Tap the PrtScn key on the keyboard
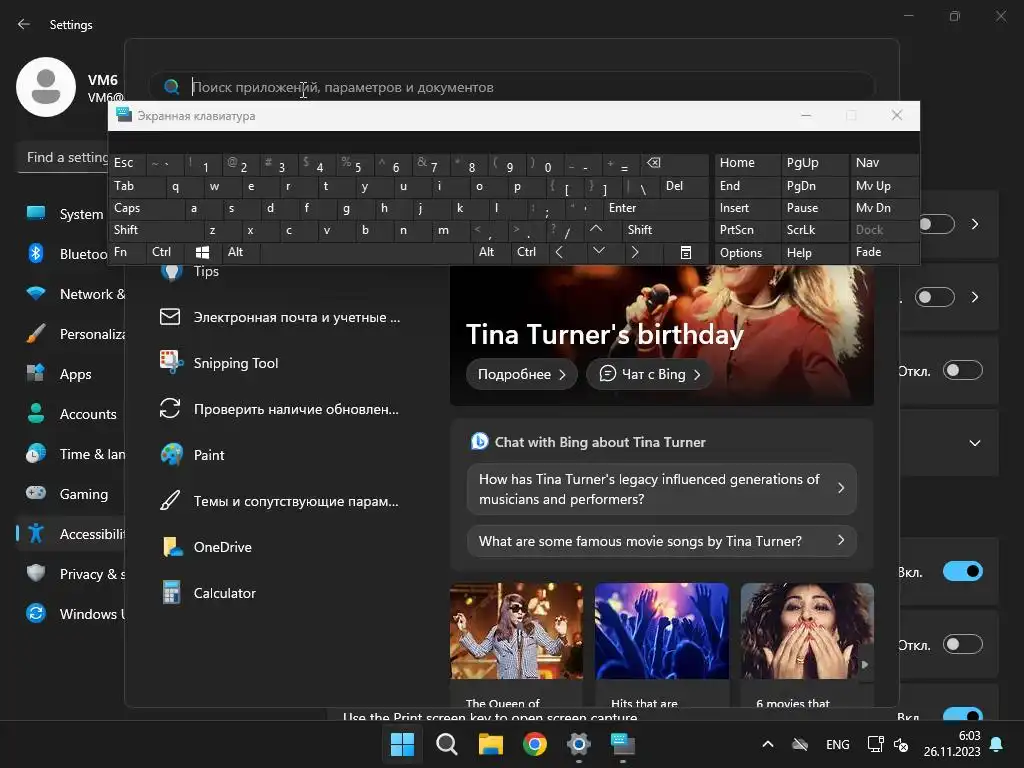This screenshot has height=768, width=1024. coord(747,230)
